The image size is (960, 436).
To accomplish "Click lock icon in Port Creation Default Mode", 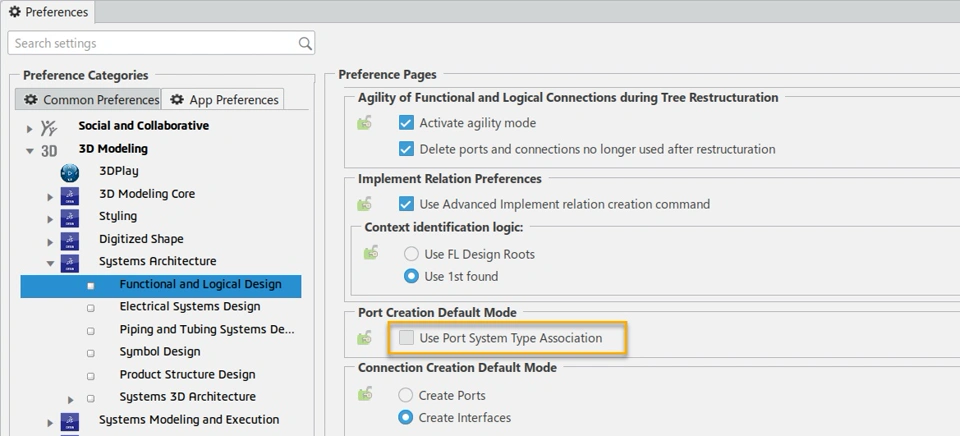I will pyautogui.click(x=366, y=338).
